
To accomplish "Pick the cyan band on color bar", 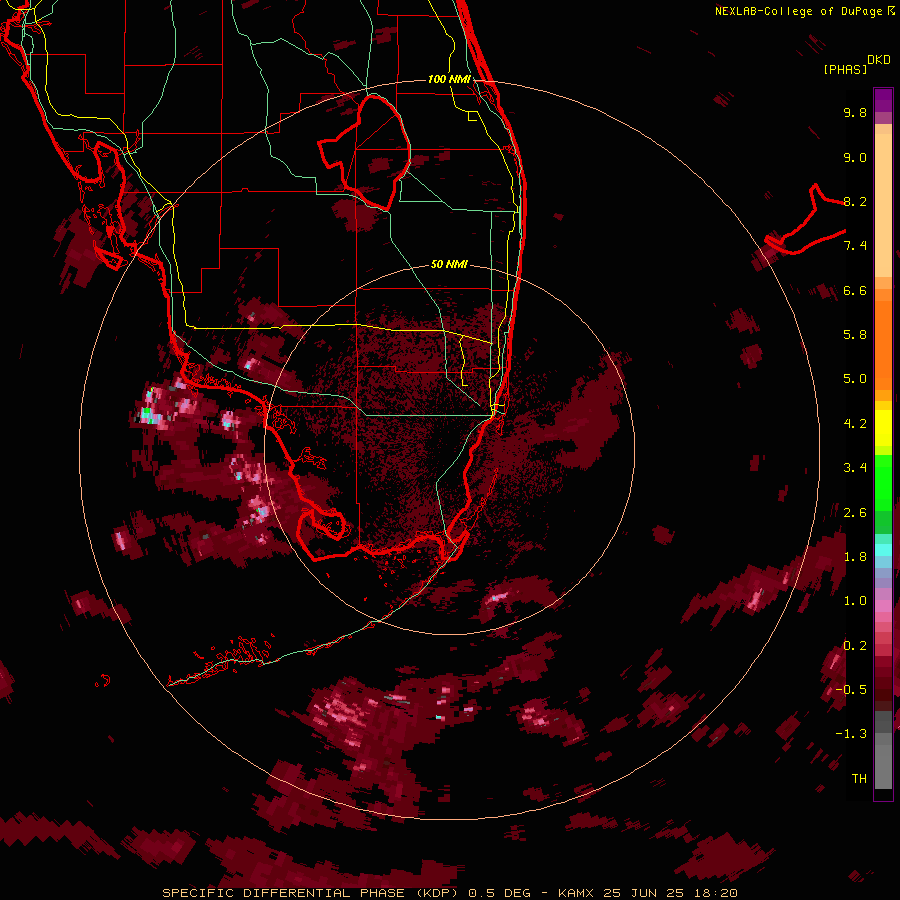I will pyautogui.click(x=883, y=550).
